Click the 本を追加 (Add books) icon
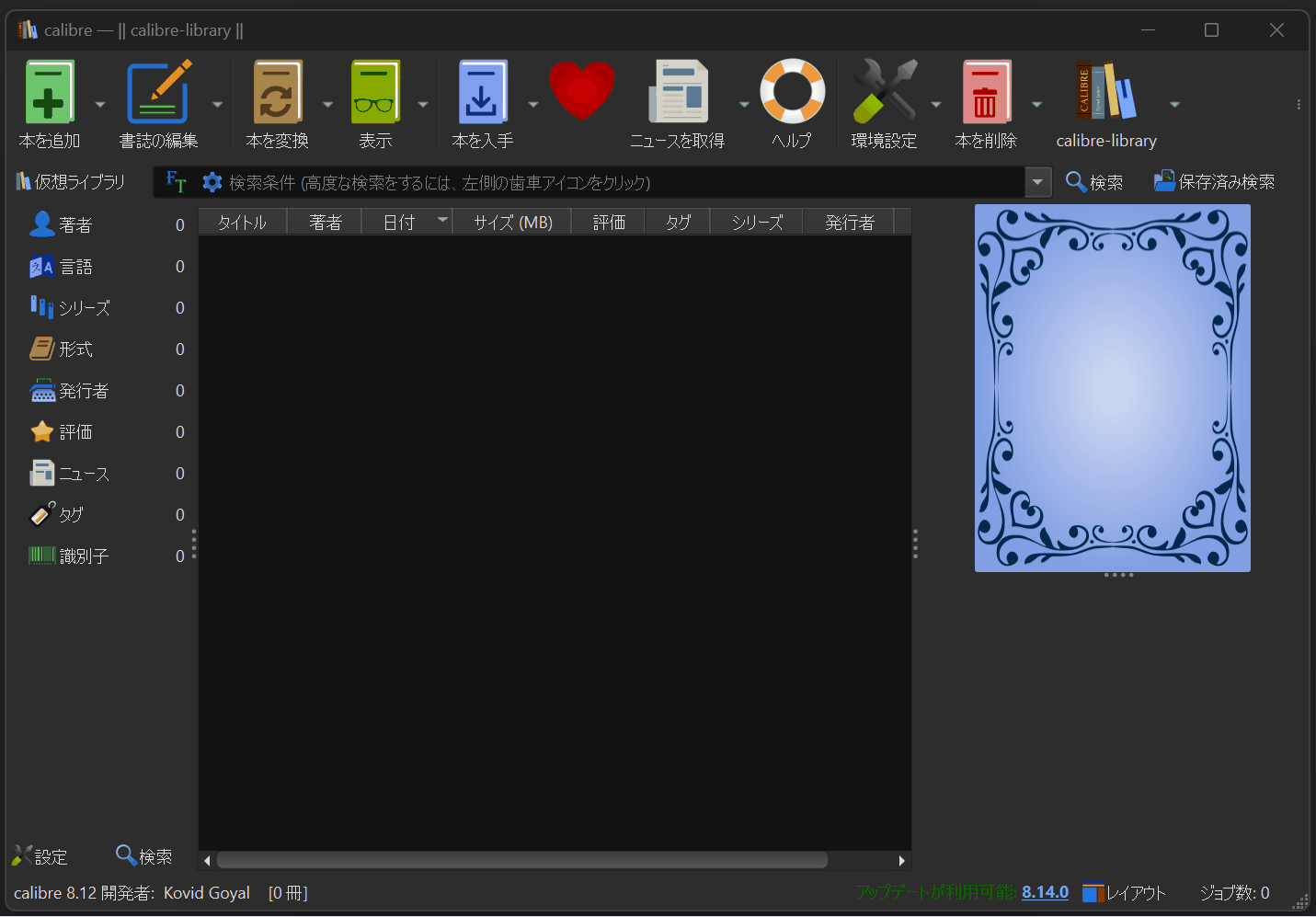The width and height of the screenshot is (1316, 917). tap(49, 92)
